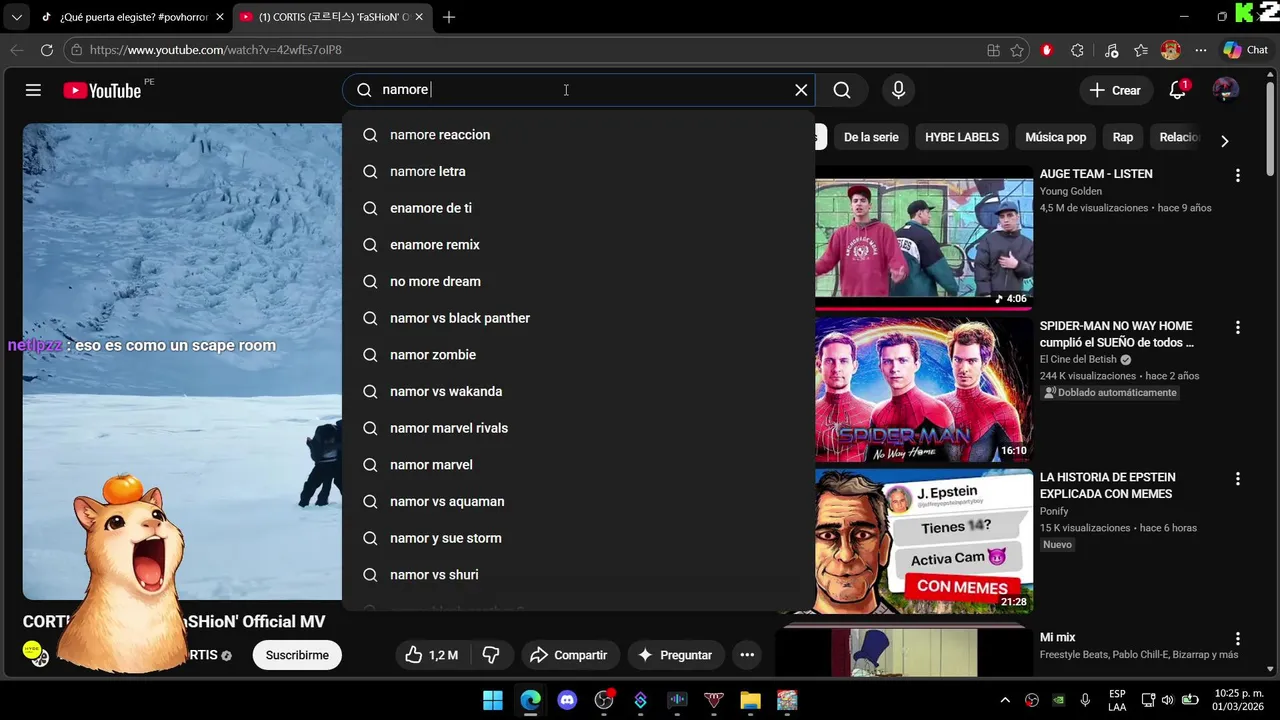Select suggestion 'enamore de ti'

[x=578, y=208]
